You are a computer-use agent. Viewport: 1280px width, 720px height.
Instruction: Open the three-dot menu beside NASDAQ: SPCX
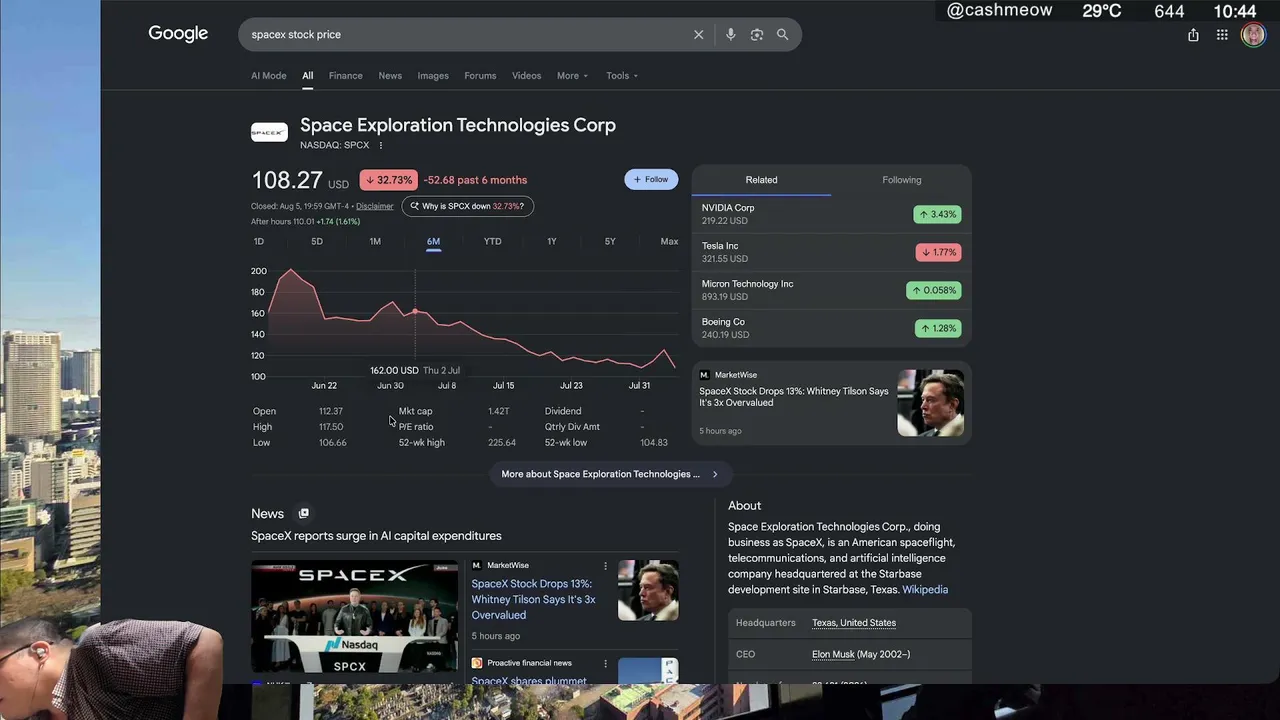(381, 146)
